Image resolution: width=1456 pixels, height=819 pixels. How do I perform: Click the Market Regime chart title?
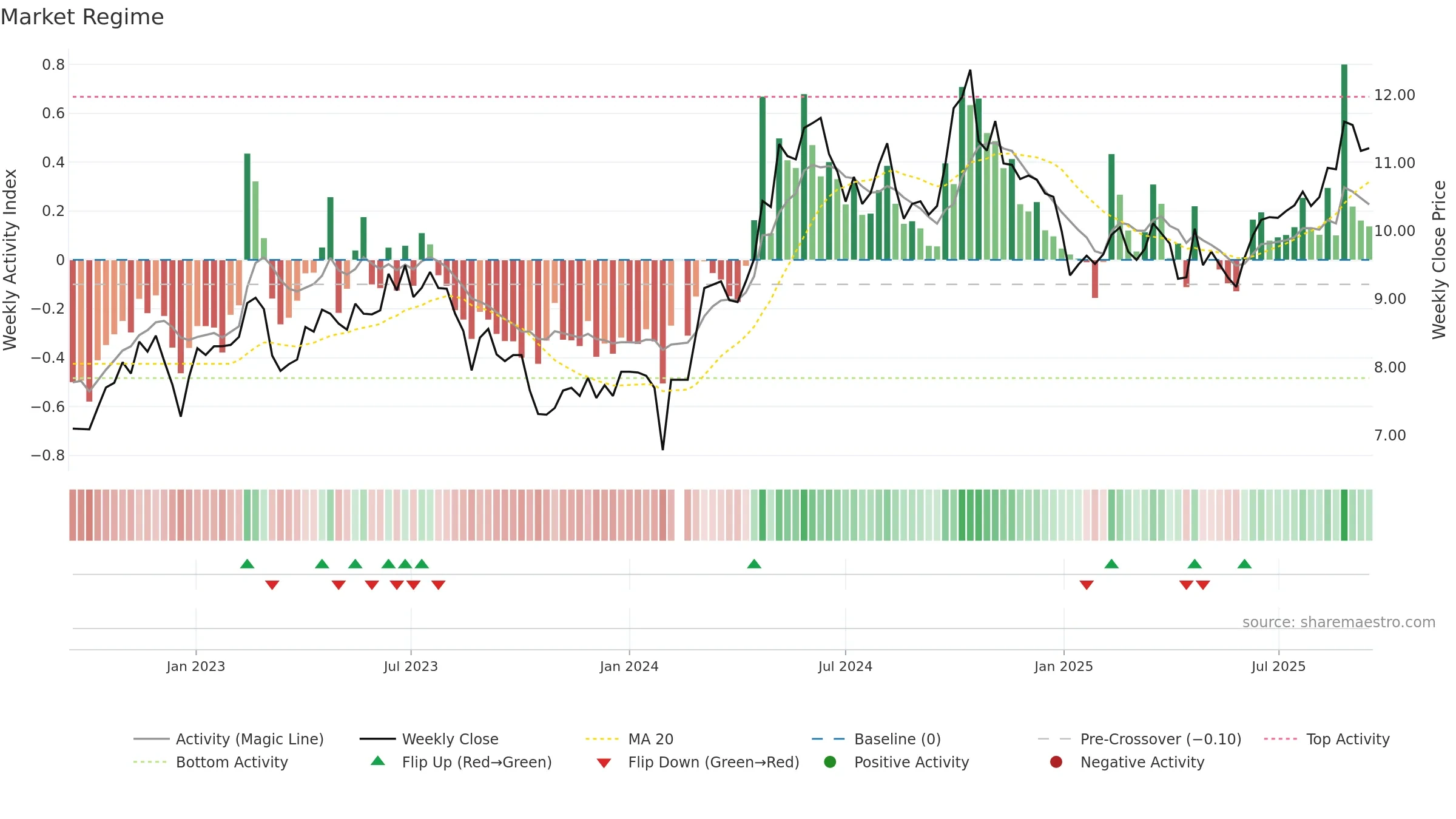click(83, 17)
